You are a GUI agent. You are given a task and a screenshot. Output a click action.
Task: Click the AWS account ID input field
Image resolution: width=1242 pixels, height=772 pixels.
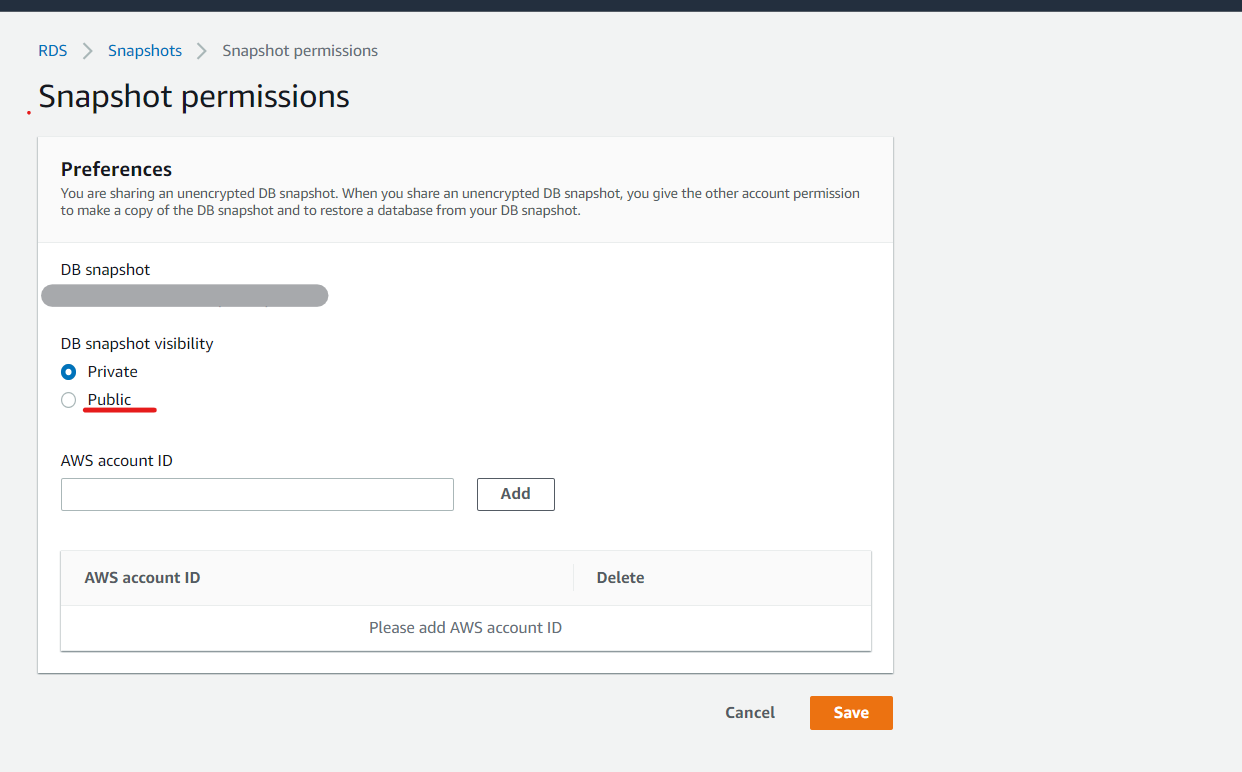[257, 494]
